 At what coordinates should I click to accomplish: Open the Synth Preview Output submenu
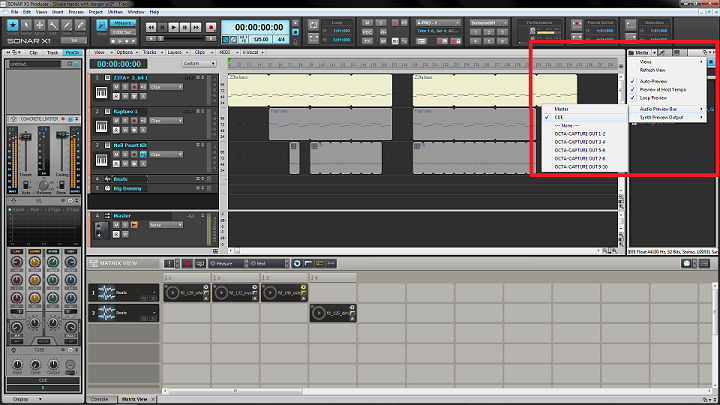point(667,117)
